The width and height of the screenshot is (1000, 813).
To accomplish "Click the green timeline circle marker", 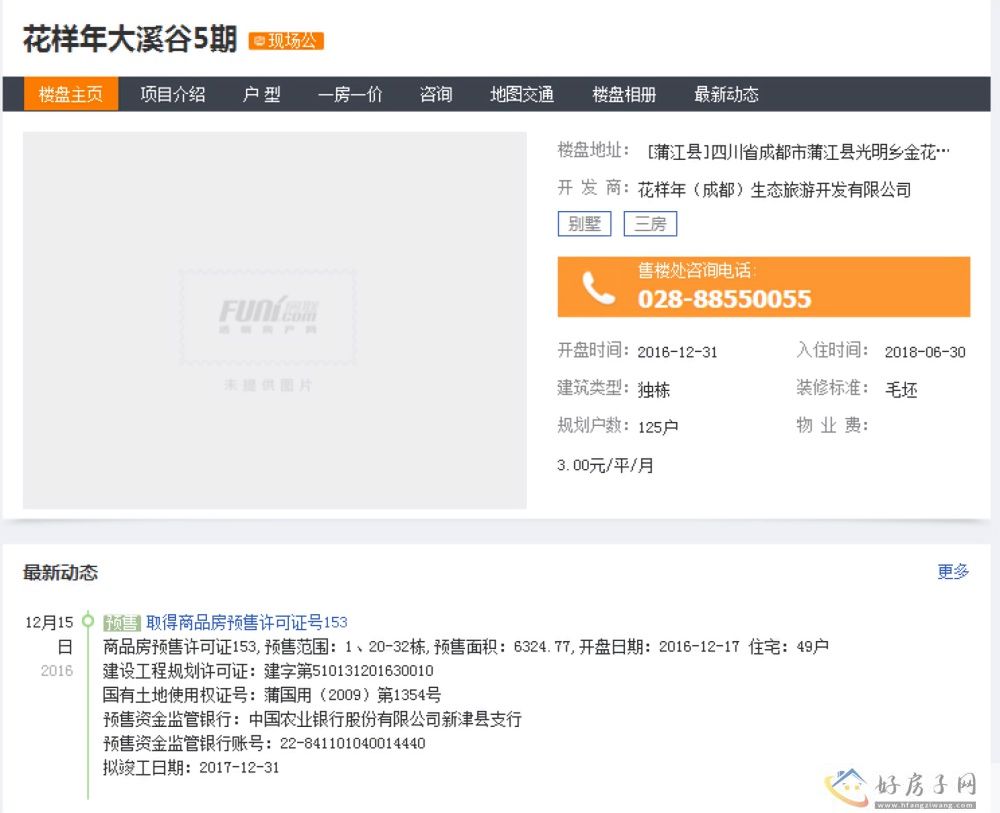I will pyautogui.click(x=88, y=621).
